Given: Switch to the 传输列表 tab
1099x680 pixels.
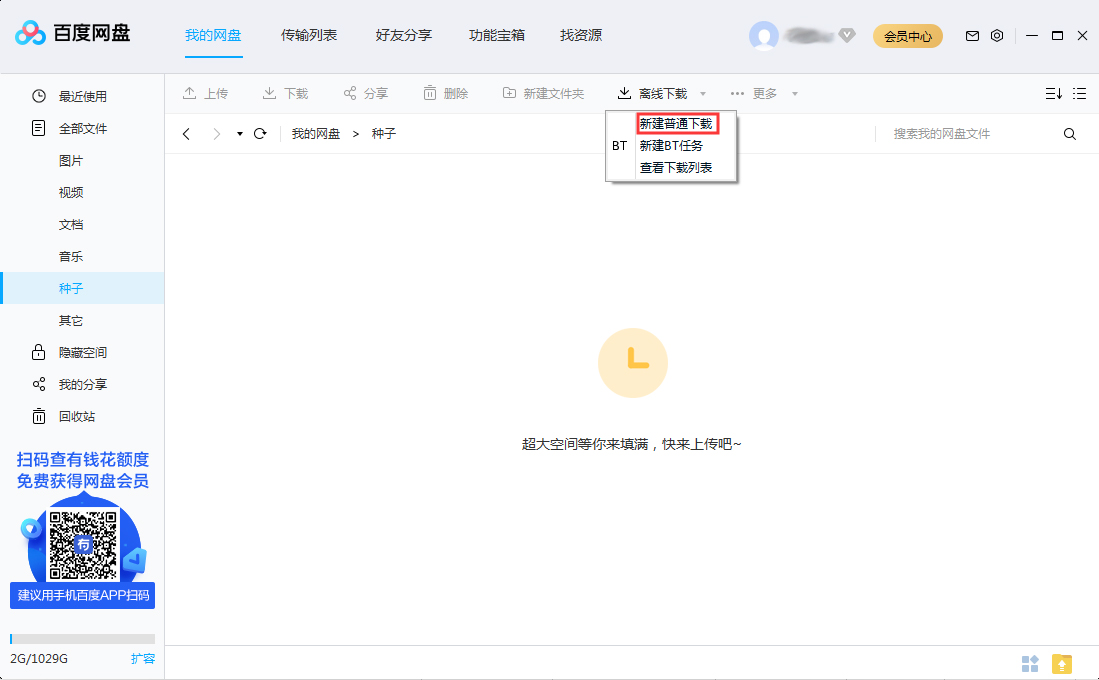Looking at the screenshot, I should (x=308, y=35).
